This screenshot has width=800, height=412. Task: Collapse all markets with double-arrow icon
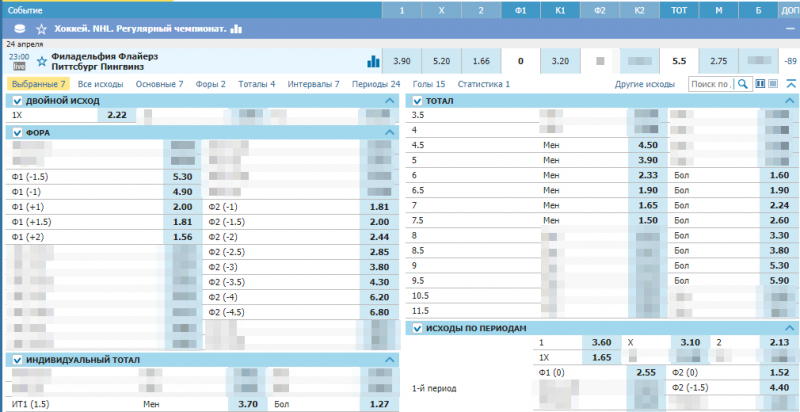(x=790, y=85)
